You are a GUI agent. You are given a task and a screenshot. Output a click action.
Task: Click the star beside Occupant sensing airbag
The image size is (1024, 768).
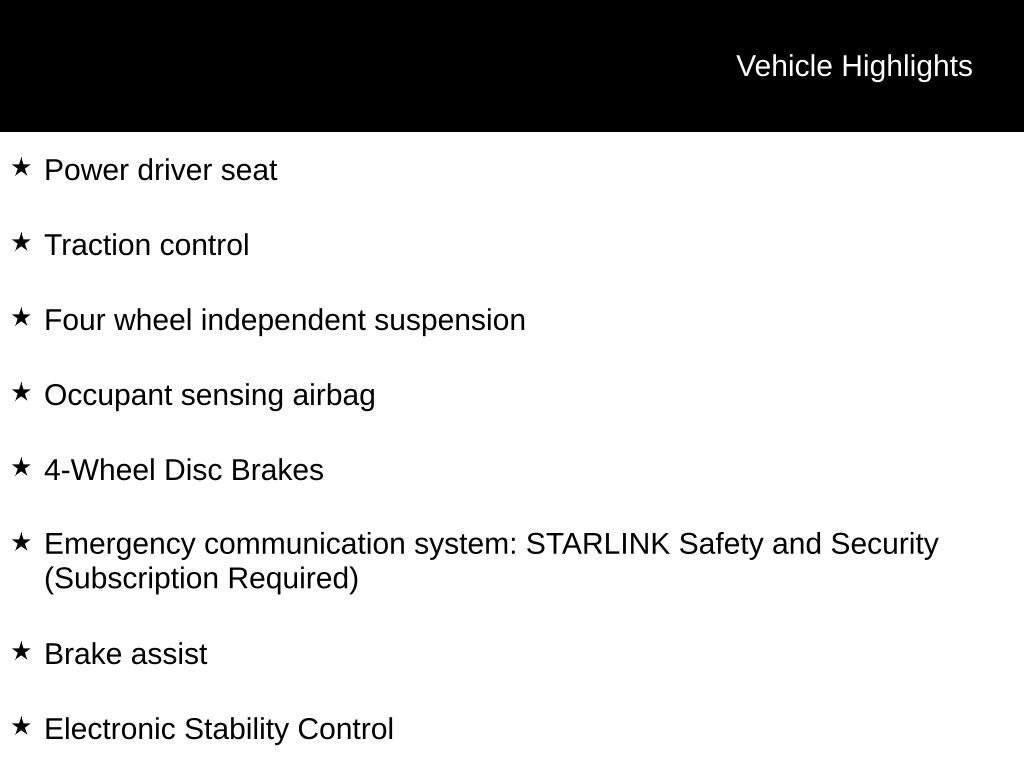point(21,392)
